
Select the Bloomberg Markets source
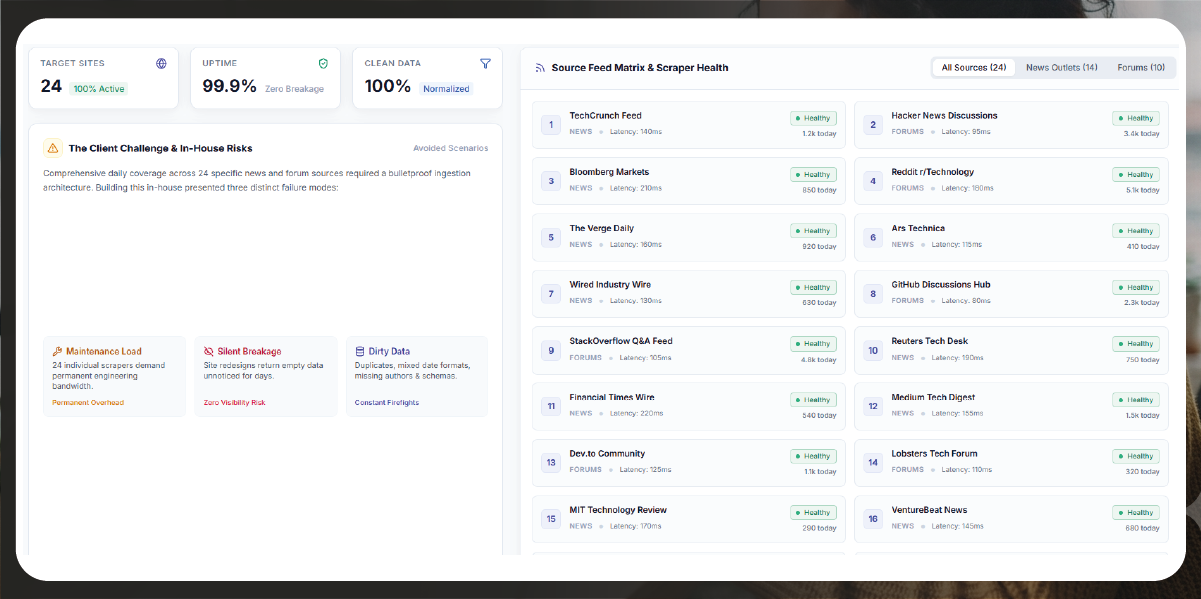pos(689,181)
